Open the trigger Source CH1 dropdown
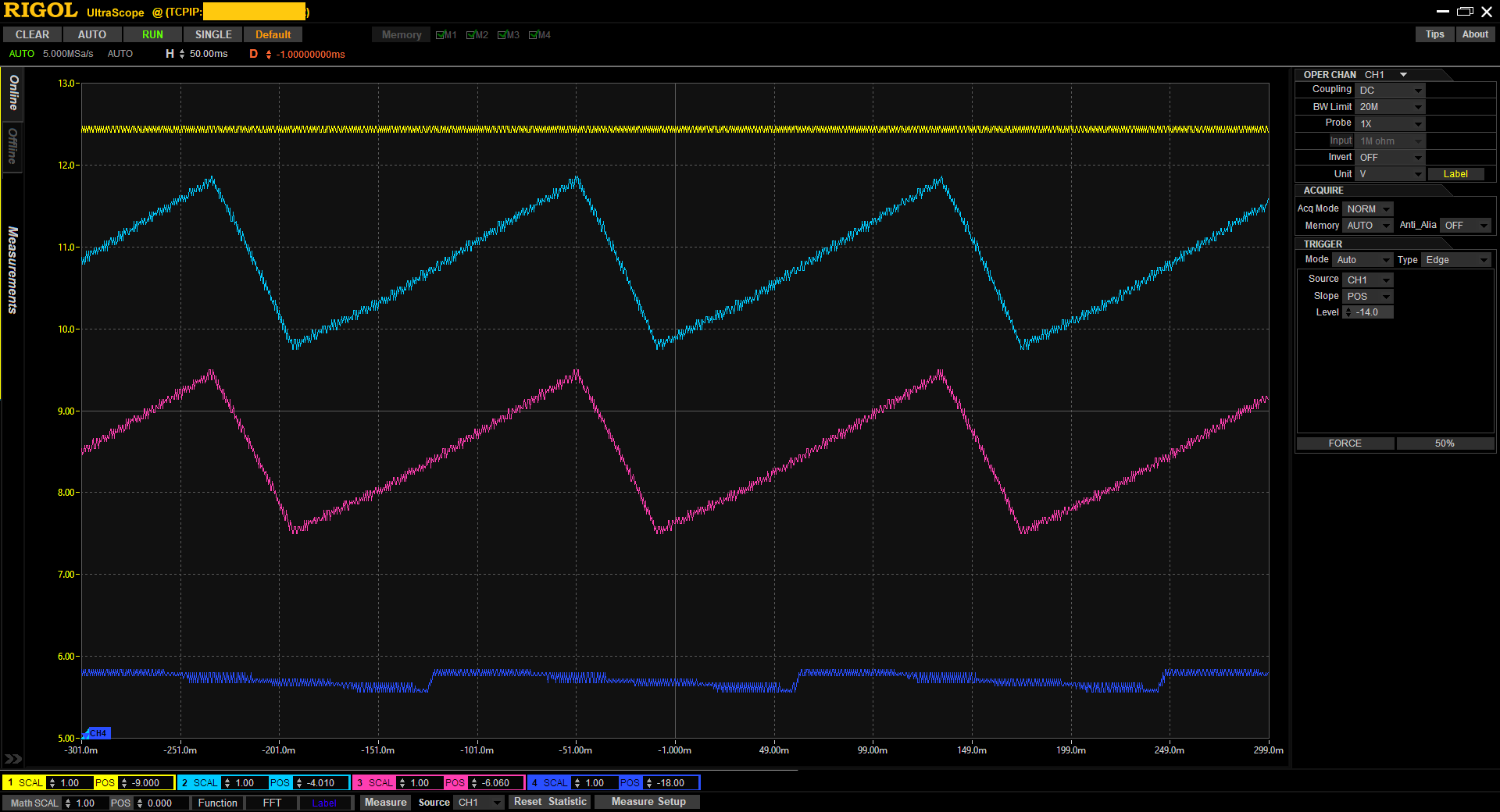Viewport: 1500px width, 812px height. (1368, 280)
